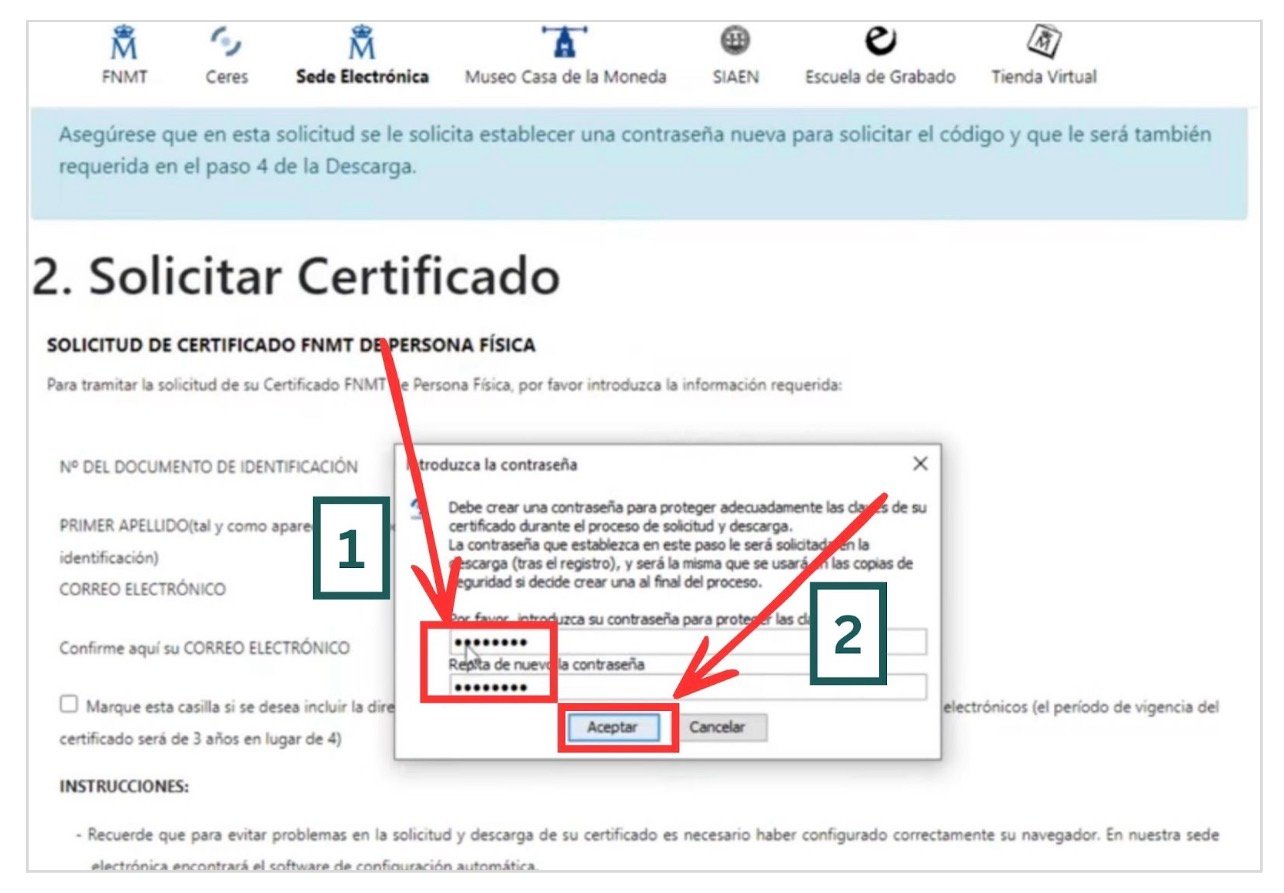Click the SIAEN globe icon
The height and width of the screenshot is (893, 1284).
tap(737, 41)
